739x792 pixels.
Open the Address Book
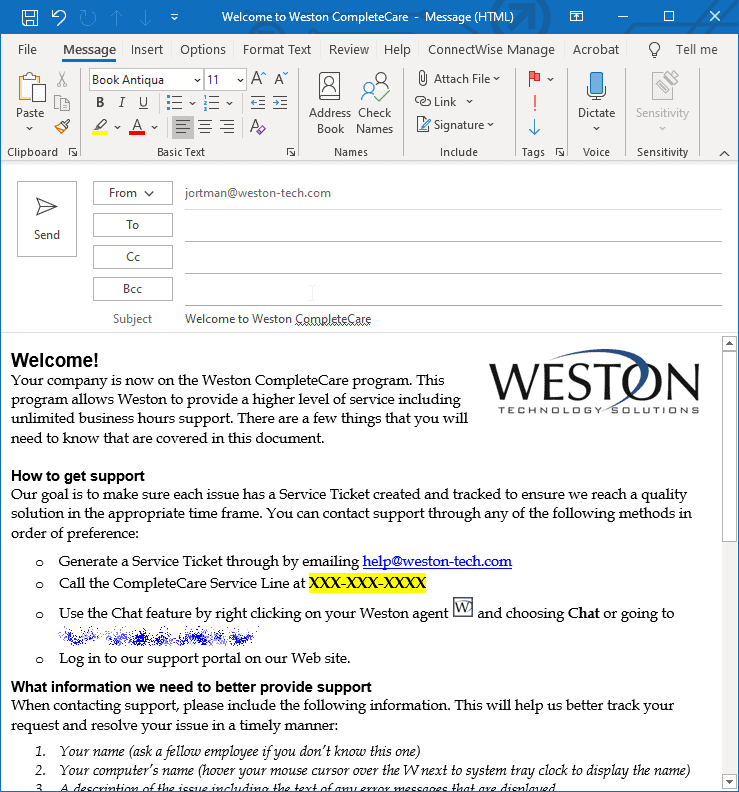click(x=330, y=103)
